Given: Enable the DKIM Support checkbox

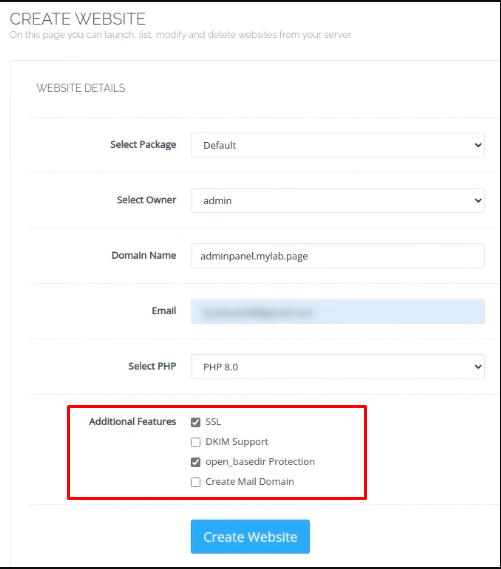Looking at the screenshot, I should coord(196,442).
